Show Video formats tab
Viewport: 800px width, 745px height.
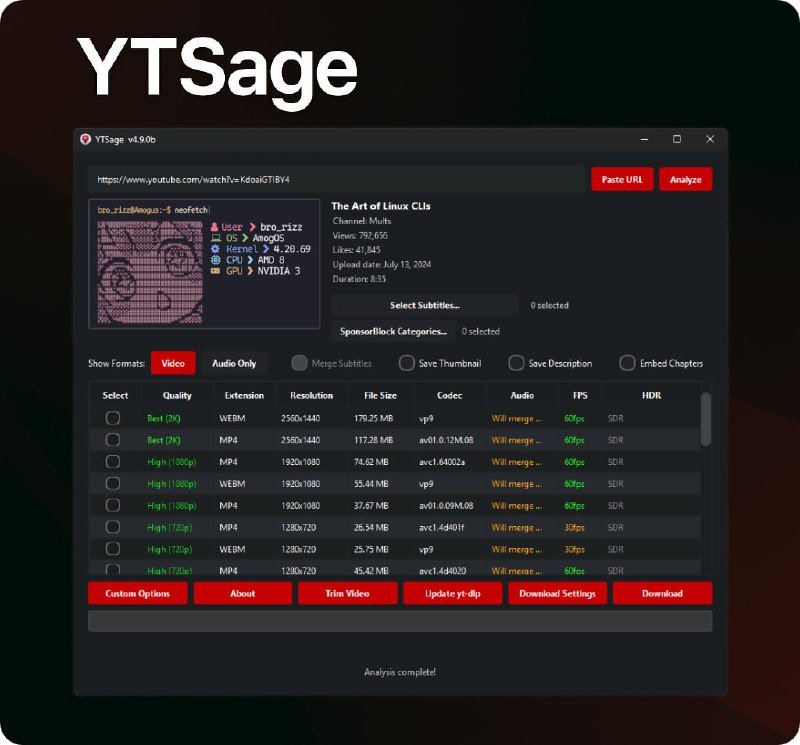click(173, 363)
